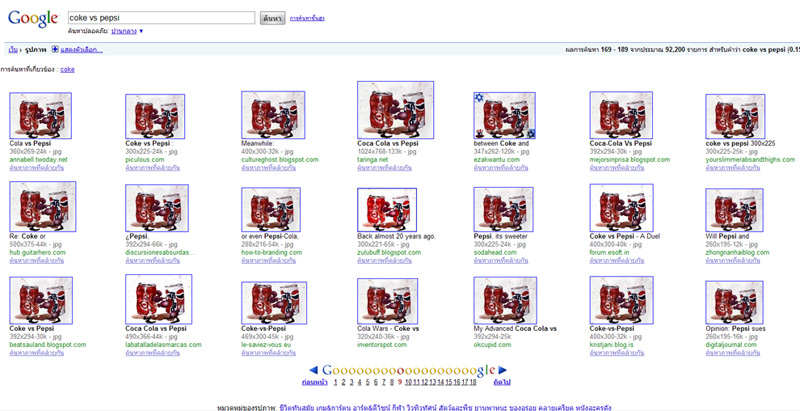Open the 'Meanwhile:' cultureghost thumbnail
This screenshot has width=800, height=411.
click(273, 115)
